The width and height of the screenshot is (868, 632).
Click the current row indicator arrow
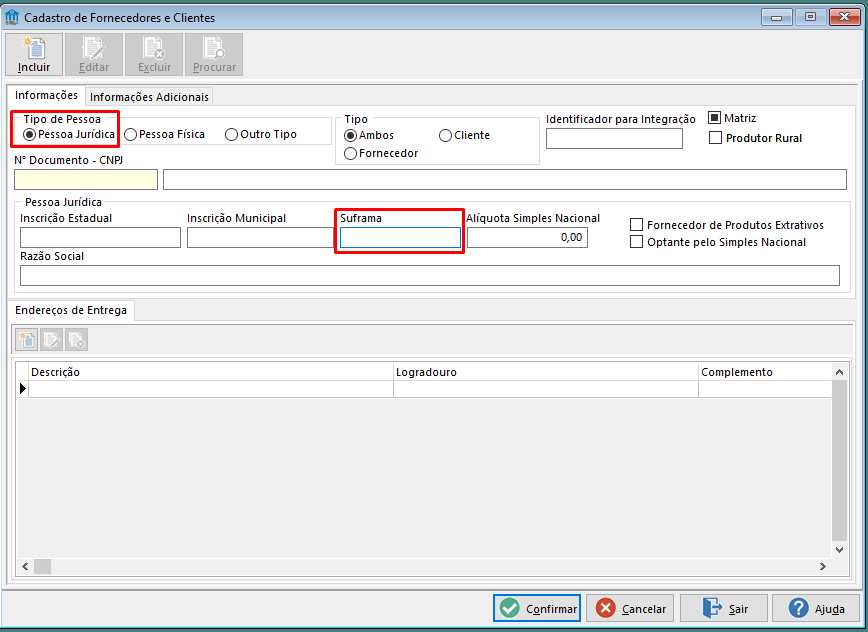[x=23, y=388]
